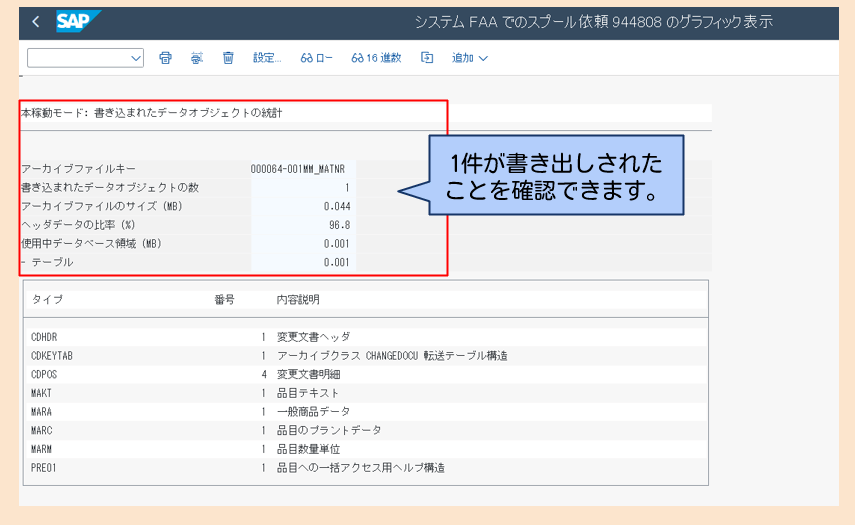Click 変更文書明細 description

[309, 374]
